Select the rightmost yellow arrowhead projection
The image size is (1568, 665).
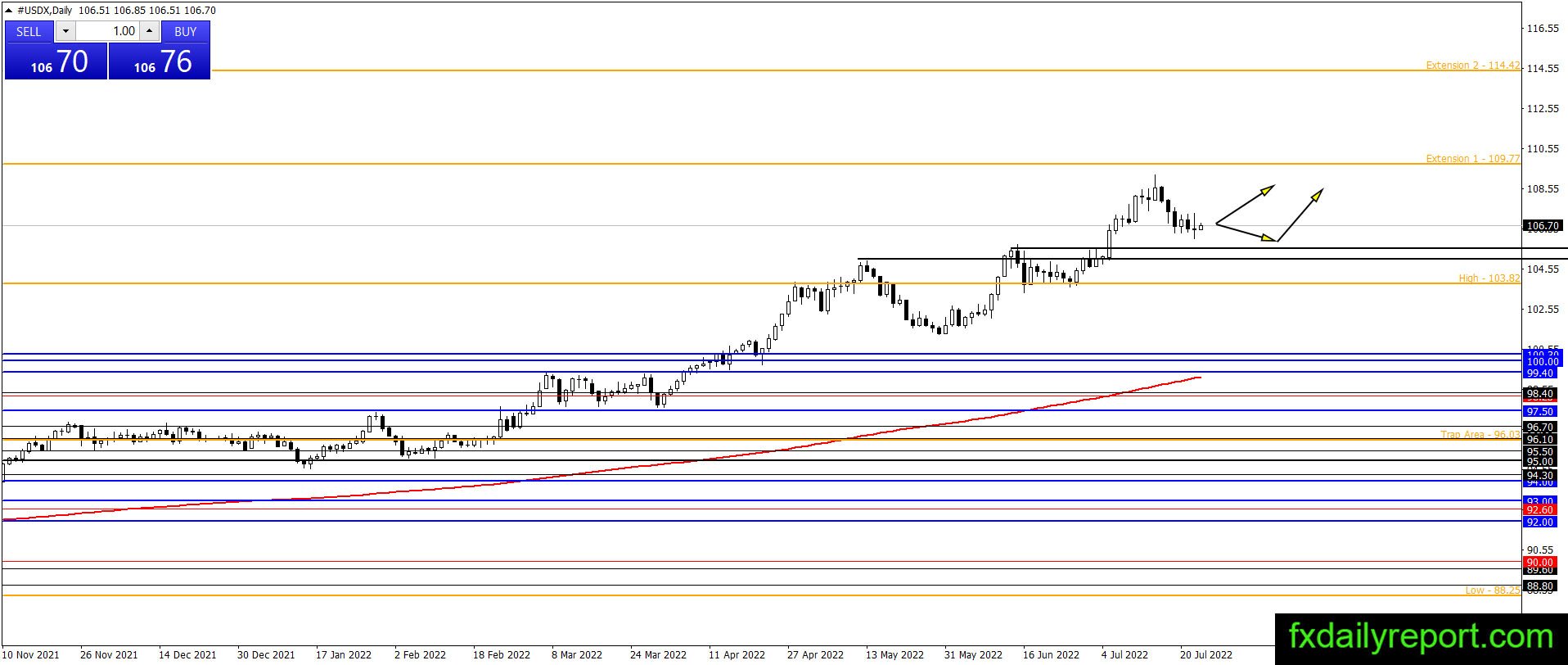coord(1317,194)
